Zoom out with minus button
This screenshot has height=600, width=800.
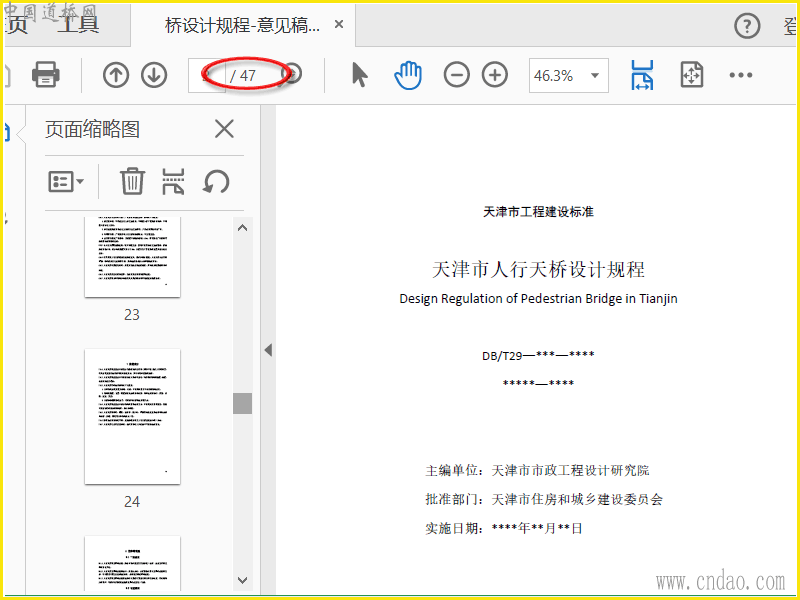457,76
